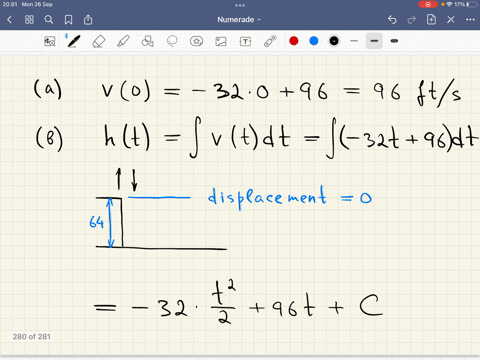Tap the status bar clock 20:01

(x=10, y=4)
